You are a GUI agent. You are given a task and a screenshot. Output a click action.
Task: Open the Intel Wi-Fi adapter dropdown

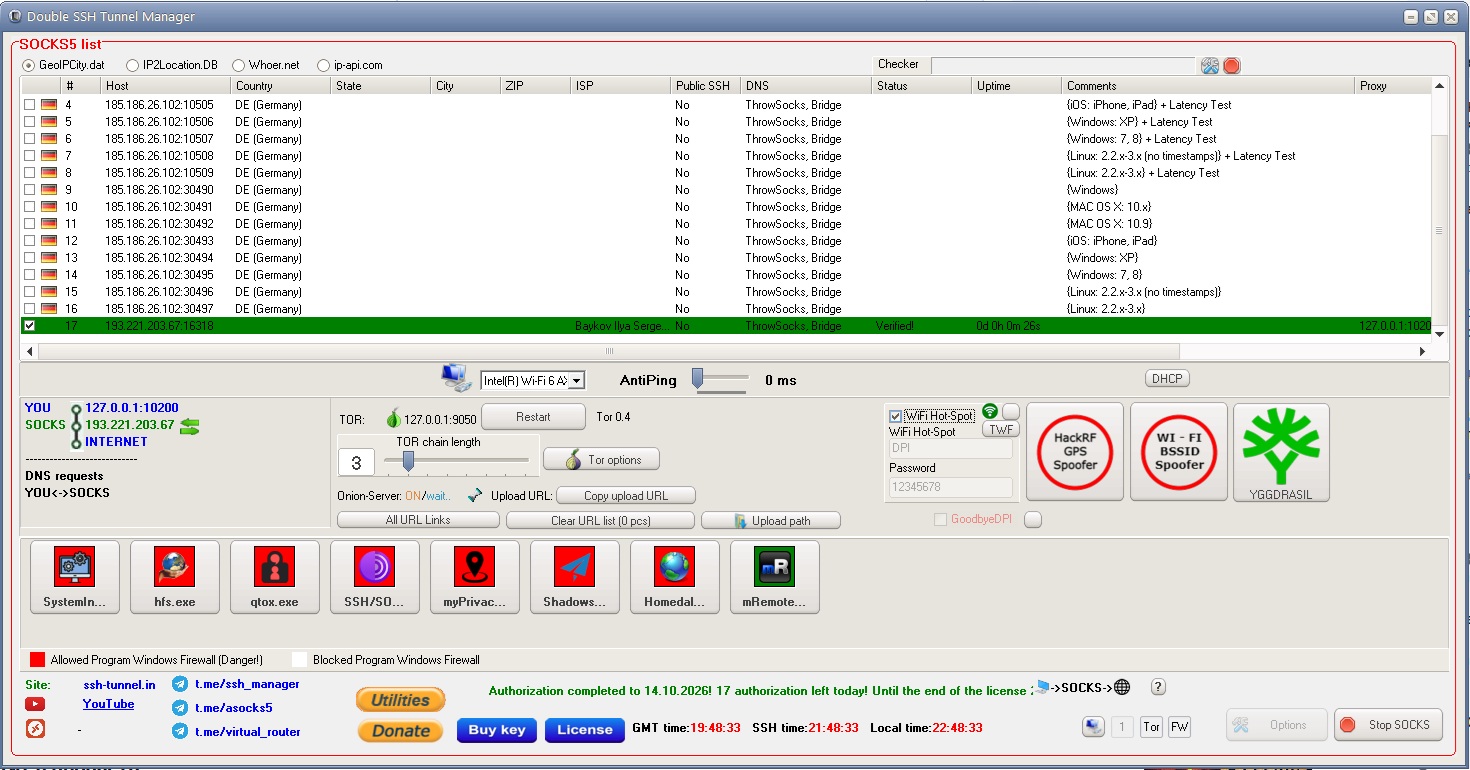532,380
